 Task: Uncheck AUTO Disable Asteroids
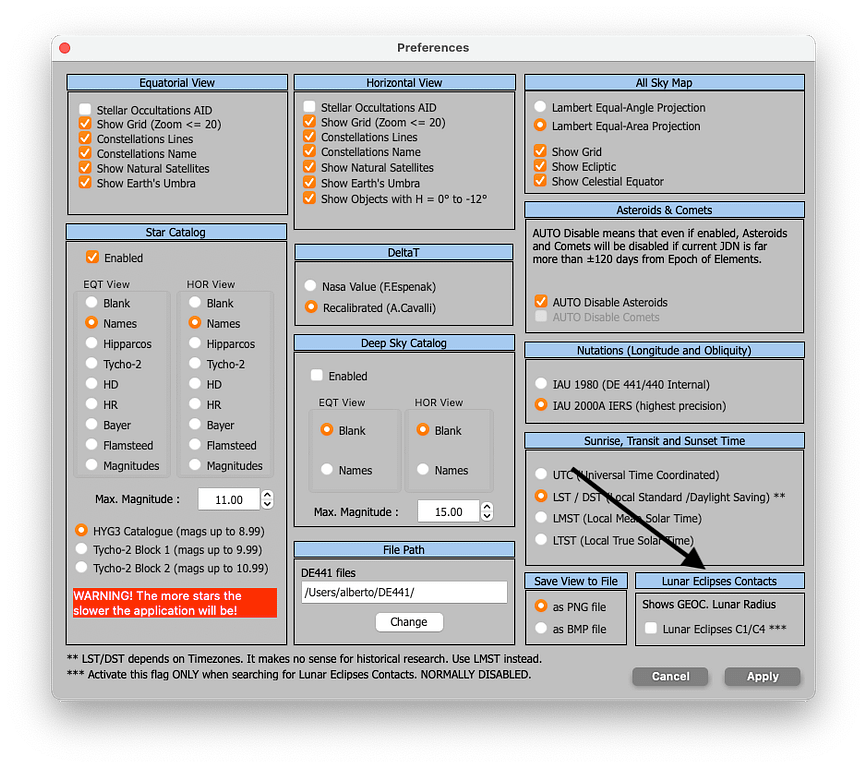click(541, 302)
